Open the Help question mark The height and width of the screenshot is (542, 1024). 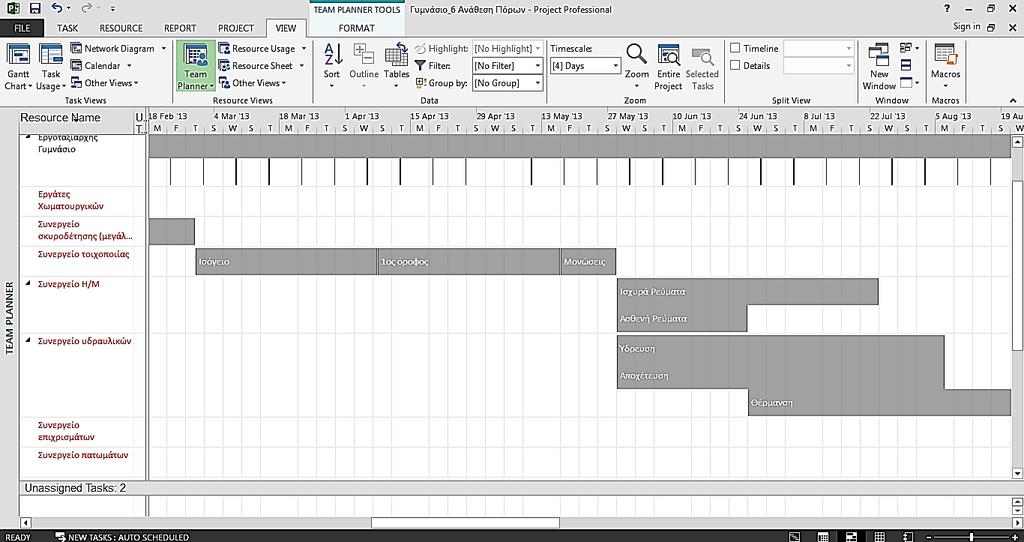pyautogui.click(x=948, y=9)
